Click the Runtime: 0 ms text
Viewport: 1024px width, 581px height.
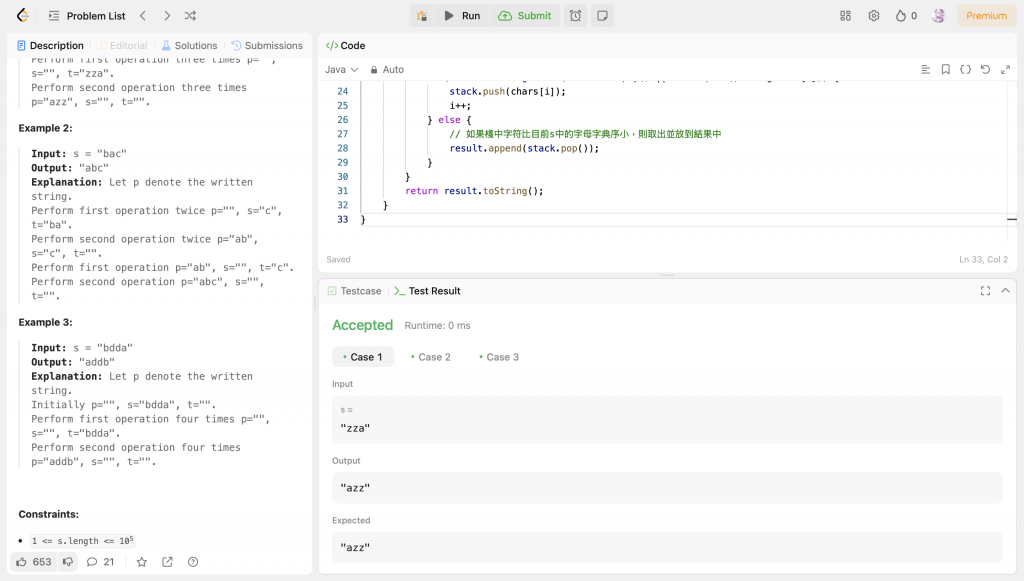(437, 326)
